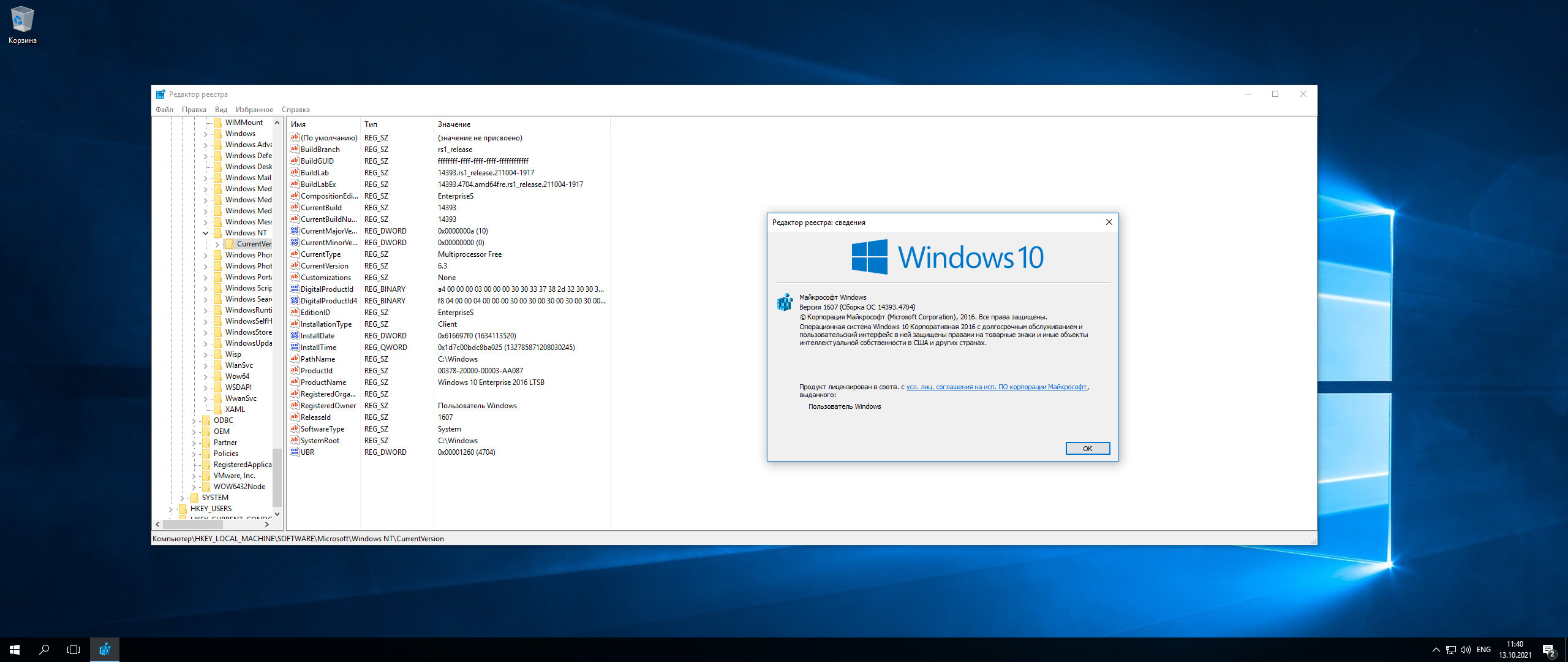Select the SystemRoot string icon
Viewport: 1568px width, 662px height.
[295, 440]
